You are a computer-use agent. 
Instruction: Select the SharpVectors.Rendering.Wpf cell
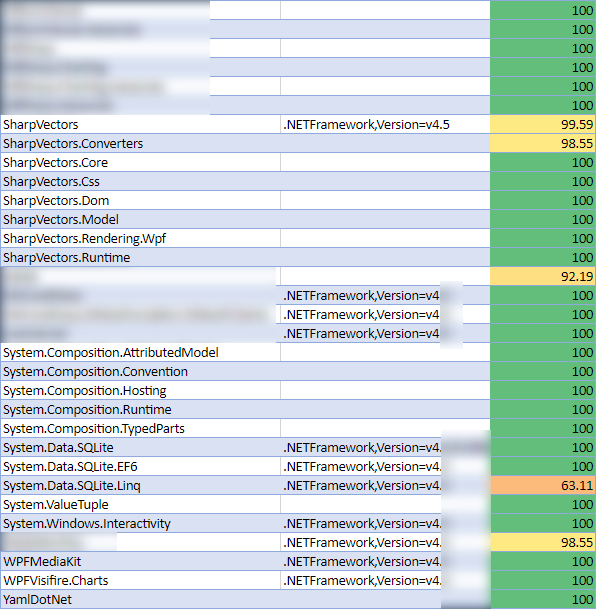141,238
